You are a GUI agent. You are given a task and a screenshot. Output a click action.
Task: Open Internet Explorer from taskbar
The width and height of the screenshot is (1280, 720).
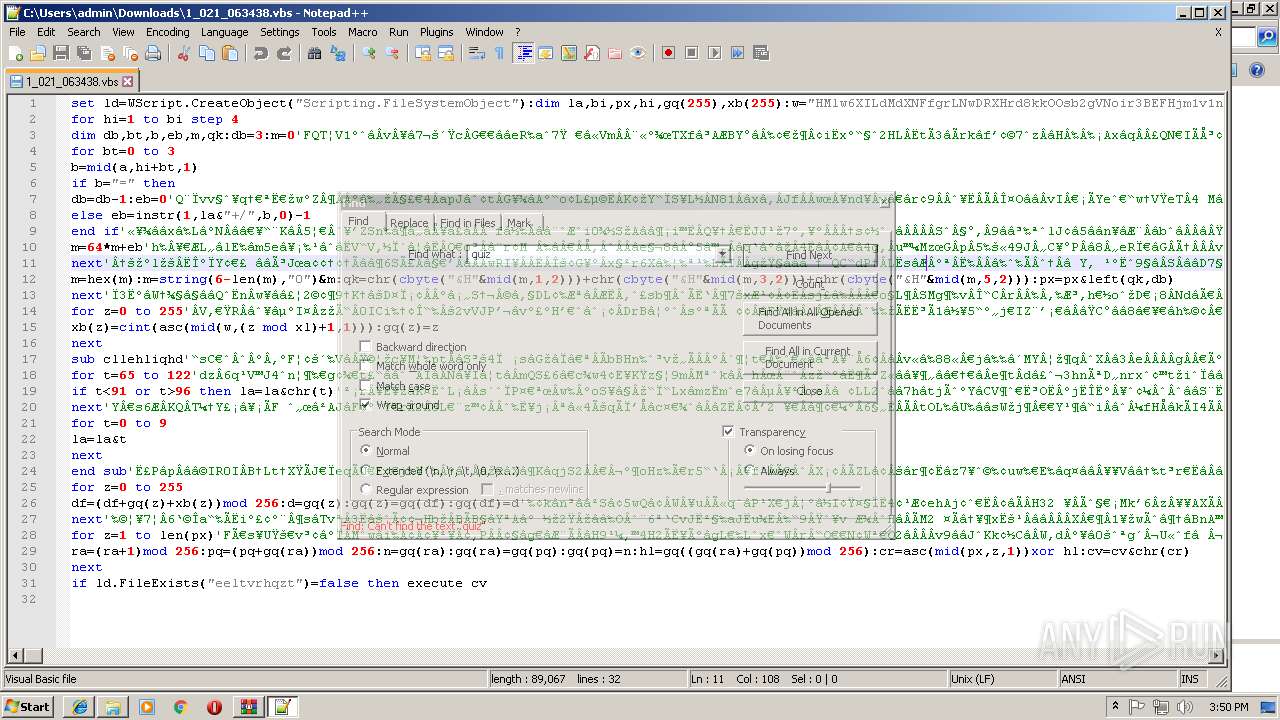click(79, 707)
